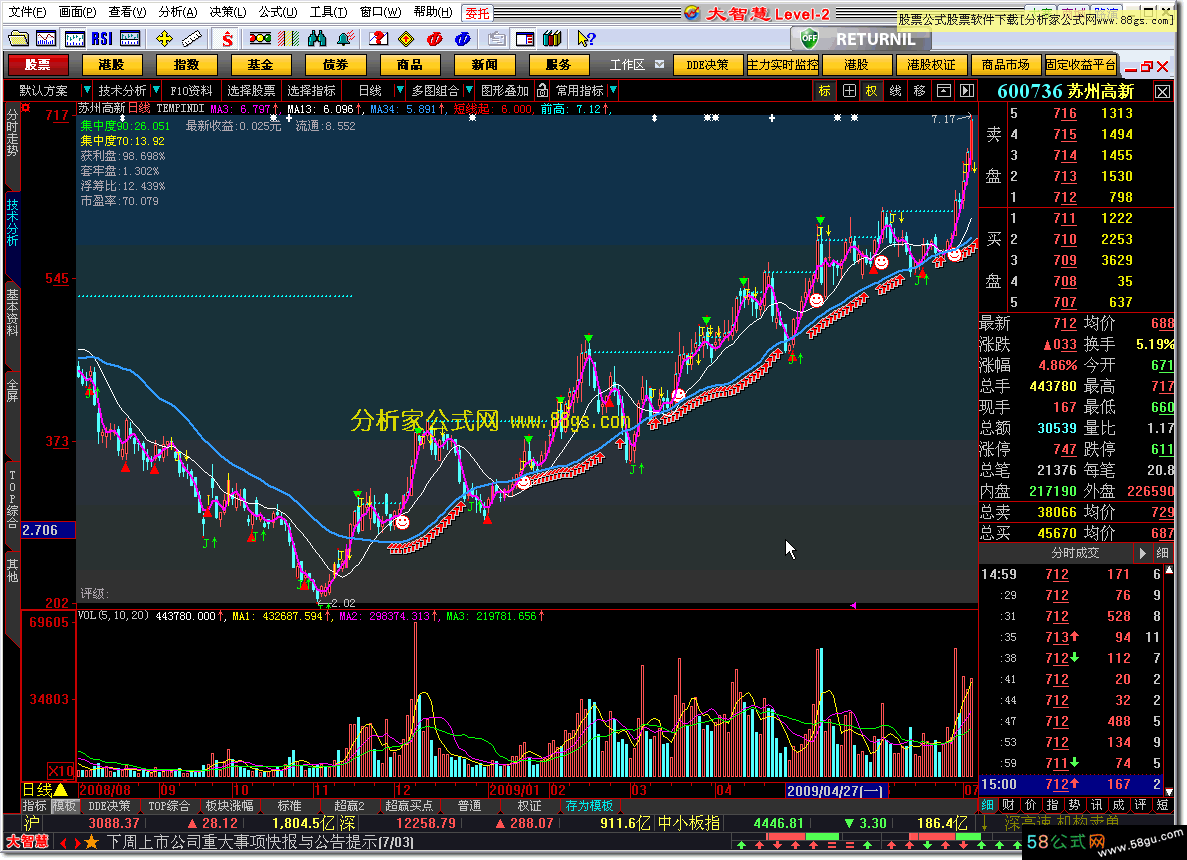Open the 分析(A) menu
The height and width of the screenshot is (860, 1187).
pos(178,12)
